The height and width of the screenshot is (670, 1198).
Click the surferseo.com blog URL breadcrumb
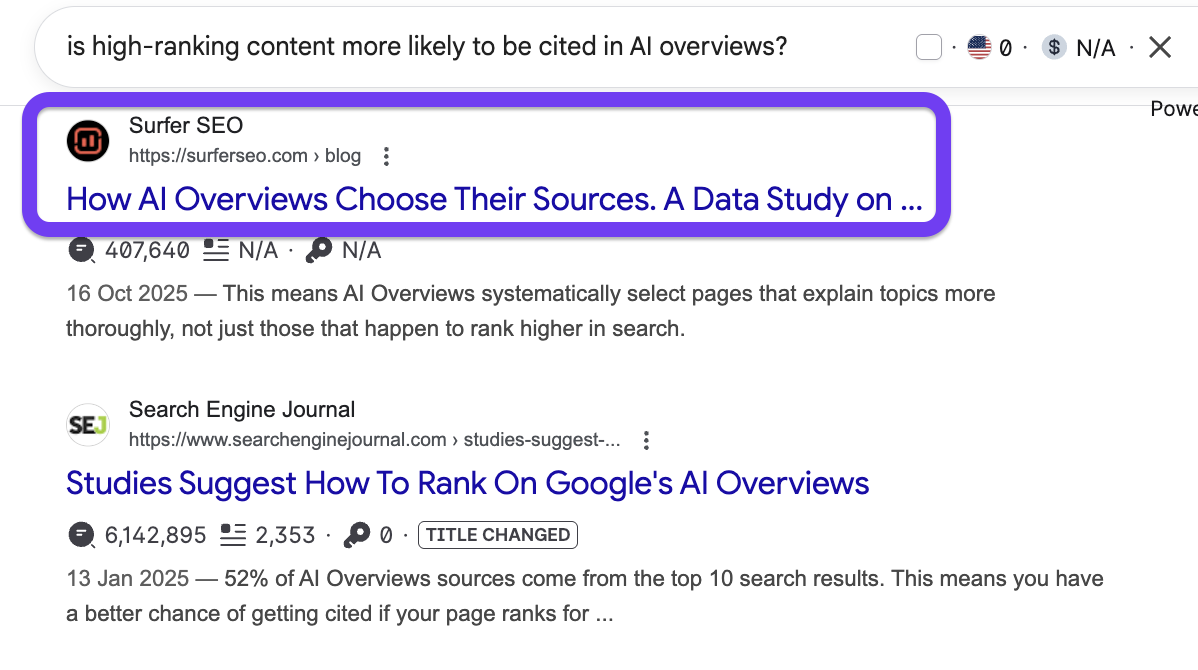(245, 156)
